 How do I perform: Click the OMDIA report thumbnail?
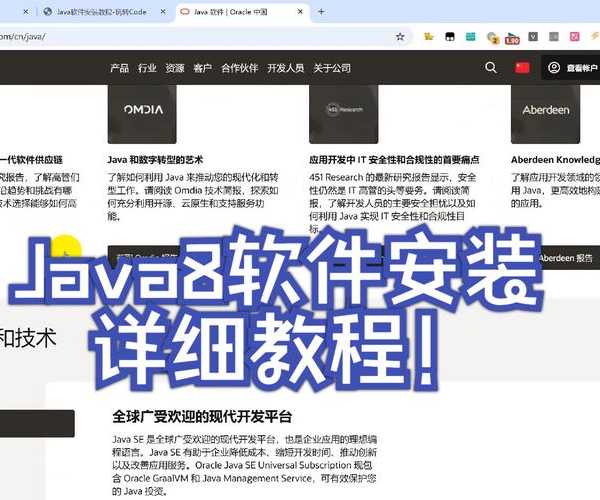(x=142, y=114)
